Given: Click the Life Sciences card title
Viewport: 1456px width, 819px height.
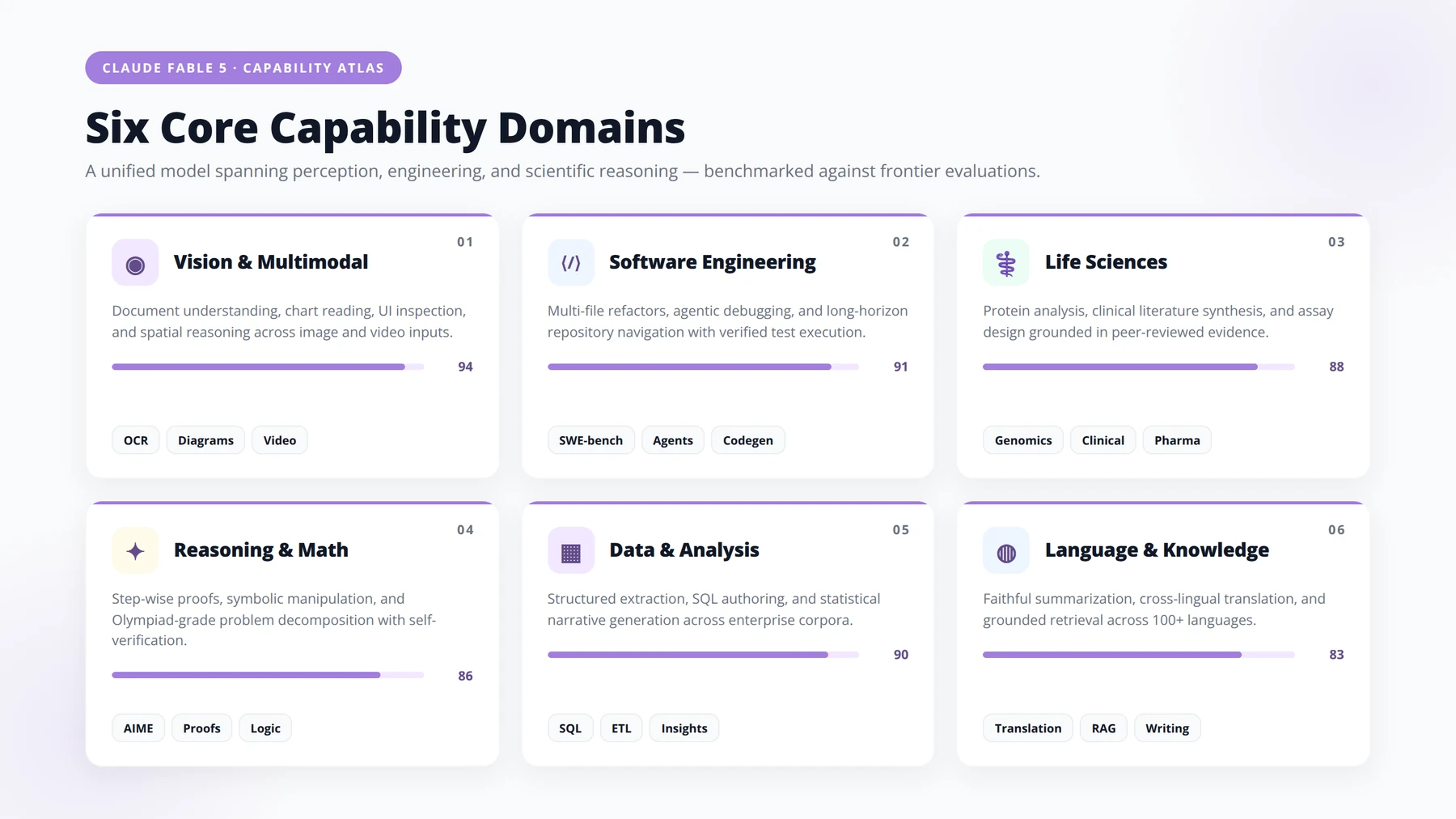Looking at the screenshot, I should click(1106, 262).
